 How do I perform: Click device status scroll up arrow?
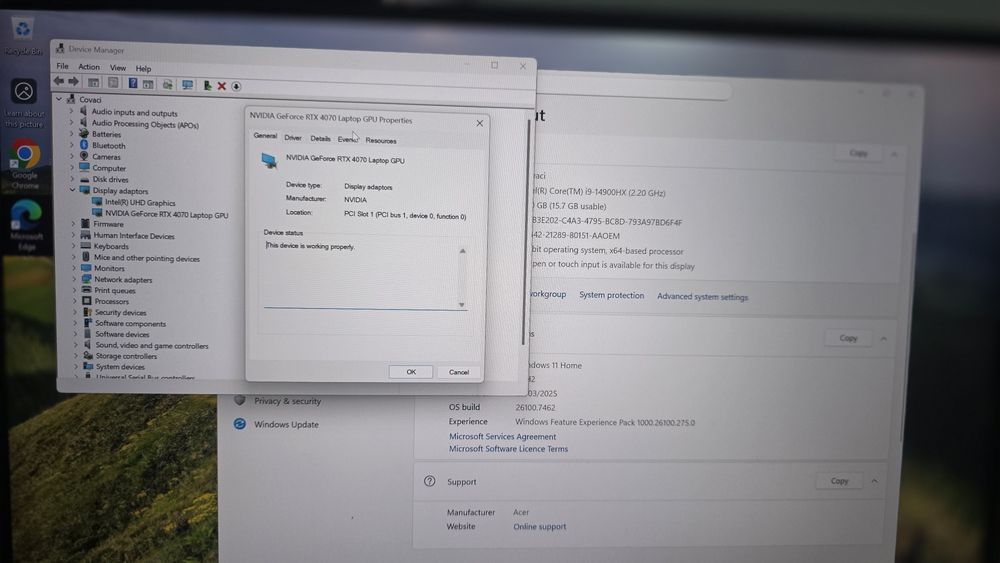(x=462, y=251)
